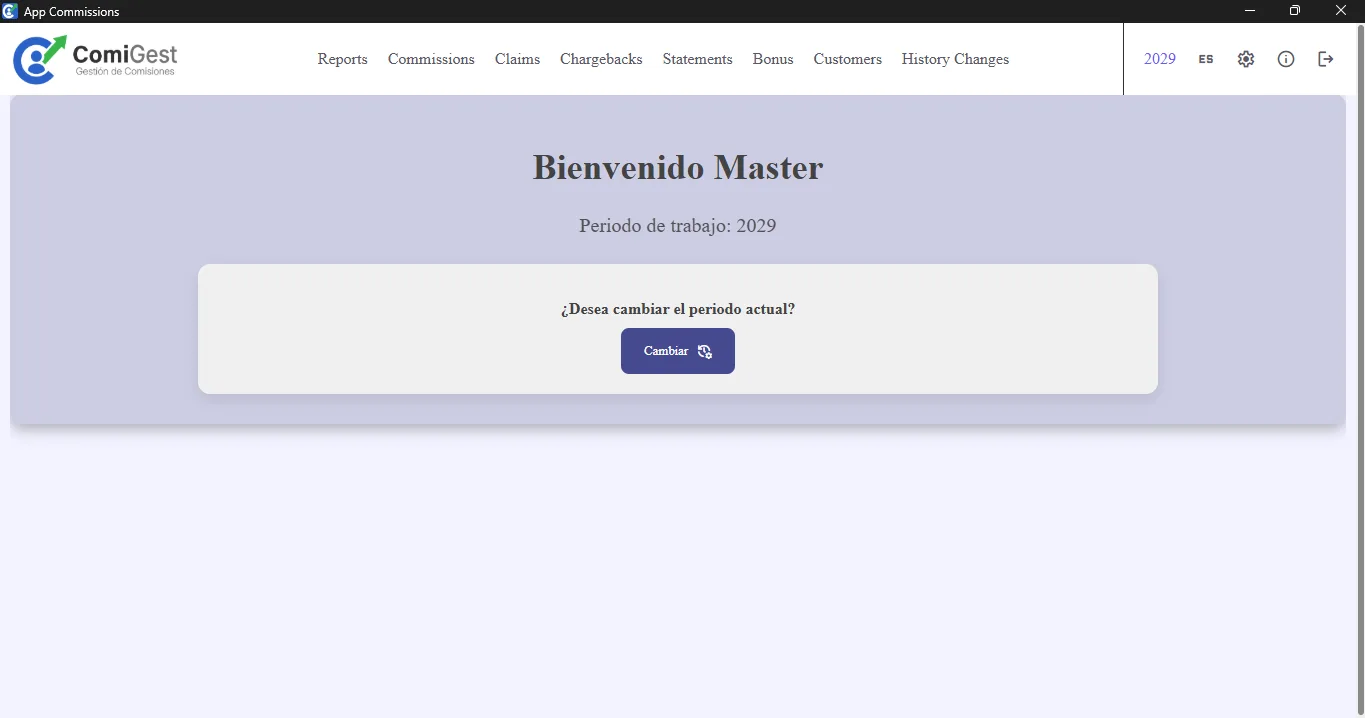
Task: Click the logout icon in header
Action: 1326,59
